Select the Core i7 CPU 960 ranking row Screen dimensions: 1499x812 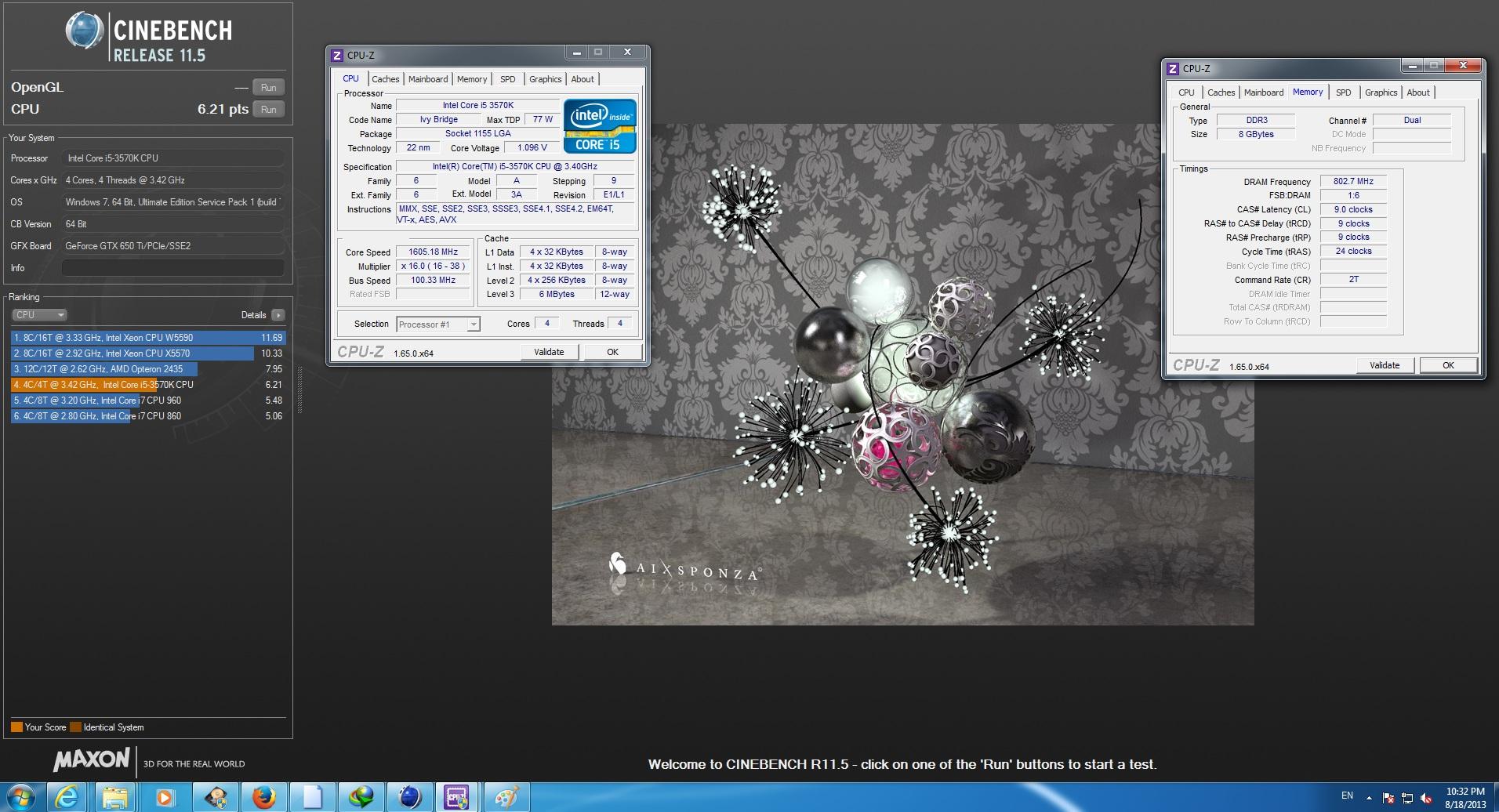(x=147, y=401)
